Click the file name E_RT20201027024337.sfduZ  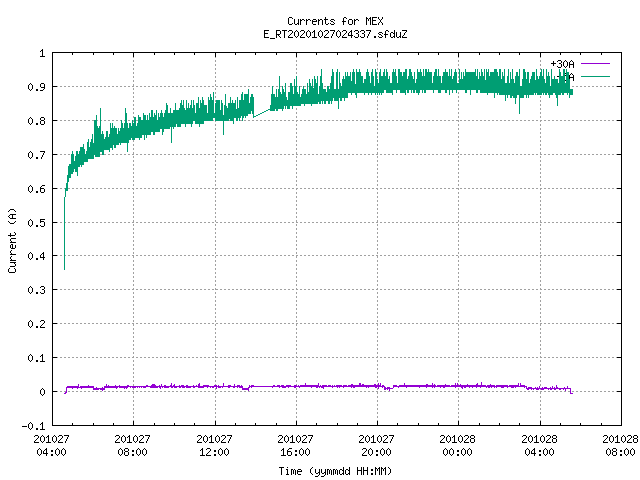pyautogui.click(x=335, y=34)
